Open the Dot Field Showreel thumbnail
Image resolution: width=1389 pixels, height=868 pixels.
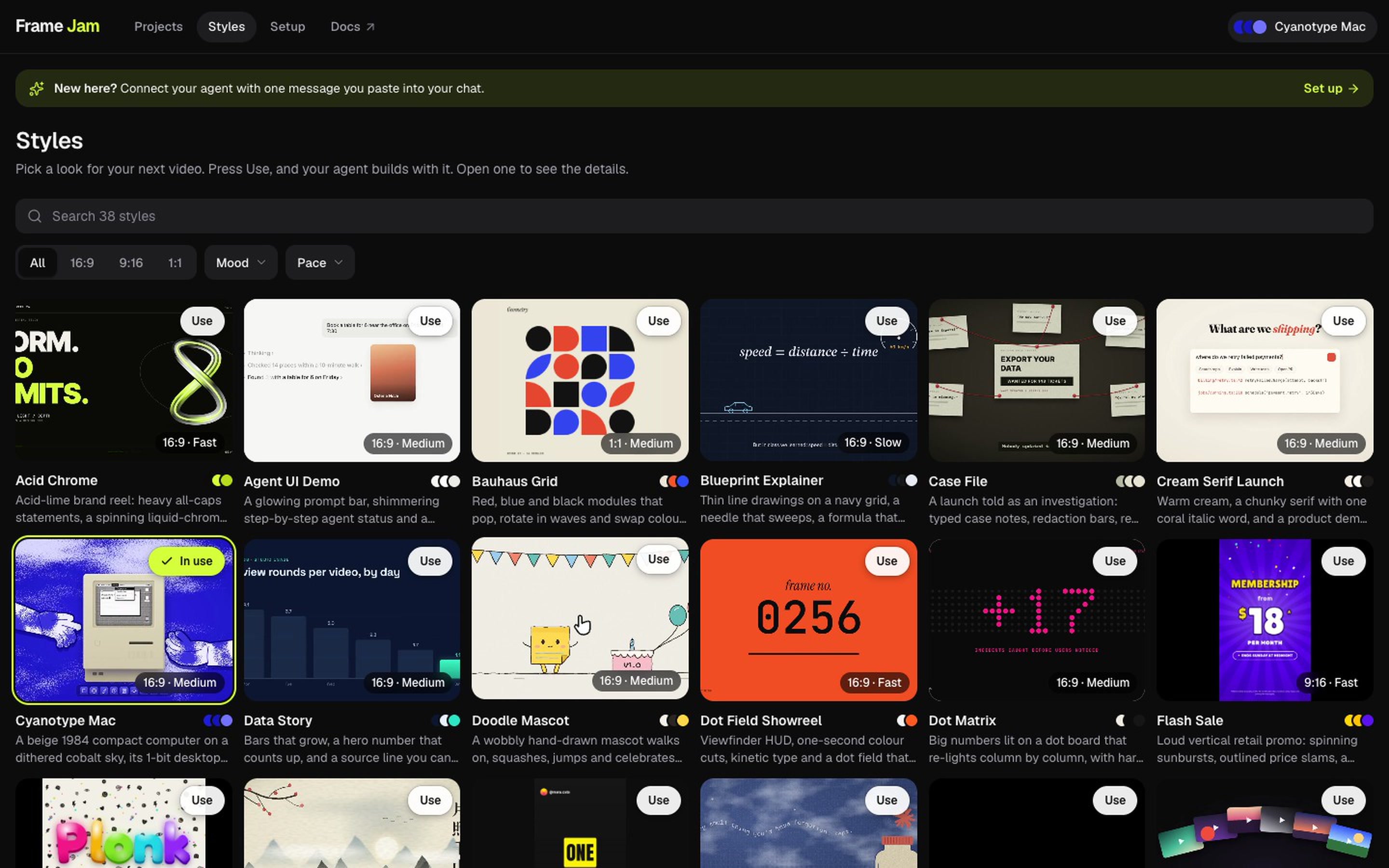click(808, 620)
